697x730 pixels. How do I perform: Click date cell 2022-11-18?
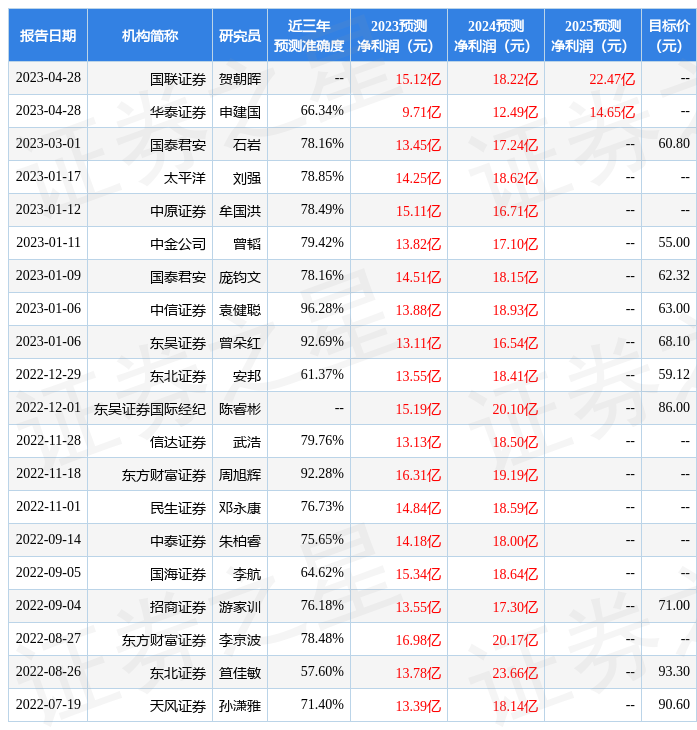click(48, 474)
